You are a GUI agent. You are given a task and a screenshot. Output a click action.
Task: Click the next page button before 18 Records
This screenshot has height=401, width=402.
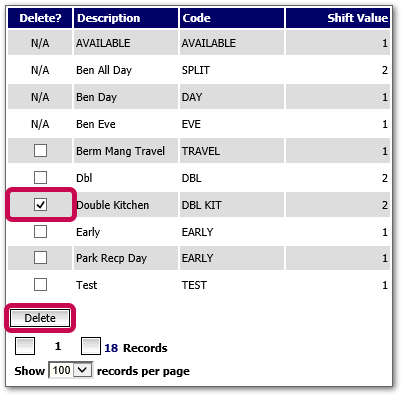pos(91,346)
